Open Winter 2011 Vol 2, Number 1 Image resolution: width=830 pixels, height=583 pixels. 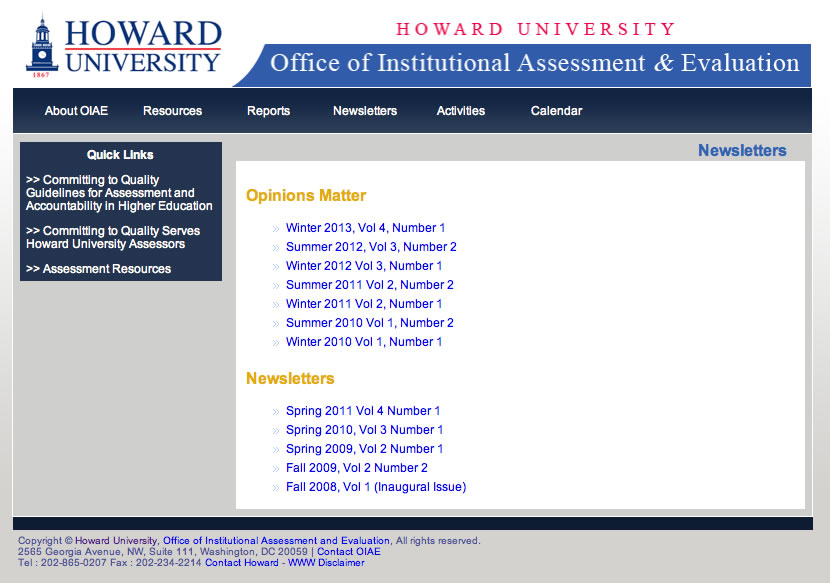click(x=364, y=304)
